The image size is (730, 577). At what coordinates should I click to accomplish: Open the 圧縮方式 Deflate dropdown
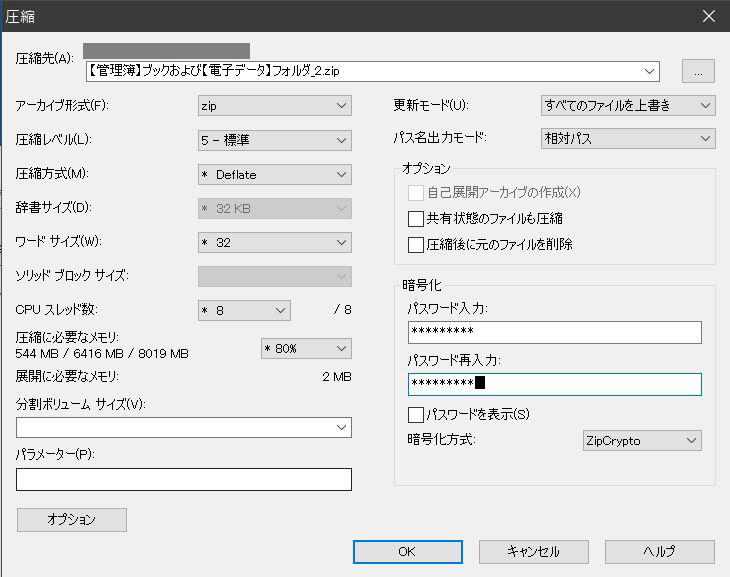(274, 174)
